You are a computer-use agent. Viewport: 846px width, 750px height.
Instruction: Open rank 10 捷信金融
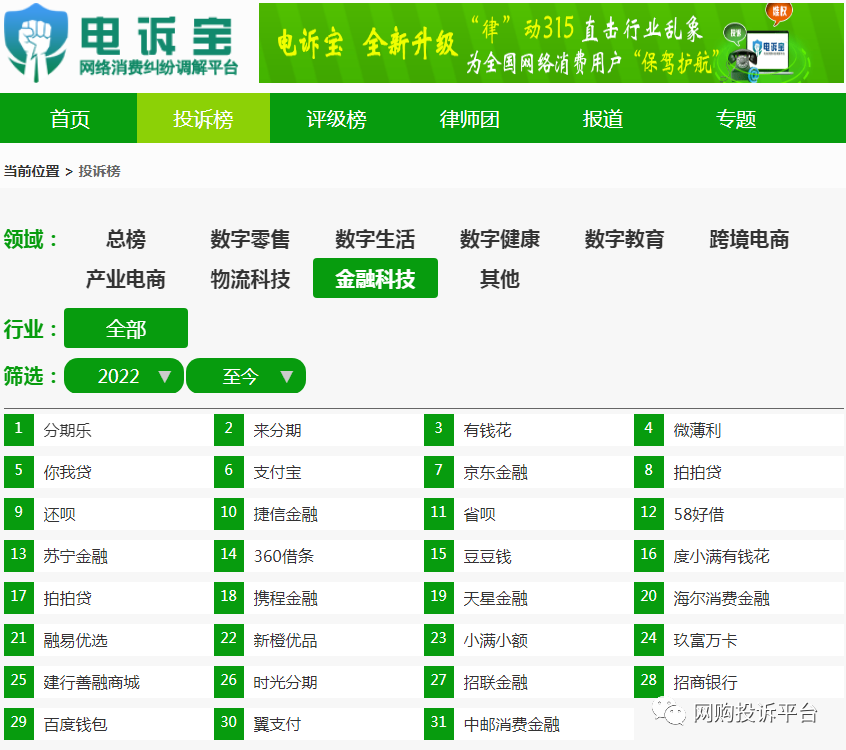point(317,514)
